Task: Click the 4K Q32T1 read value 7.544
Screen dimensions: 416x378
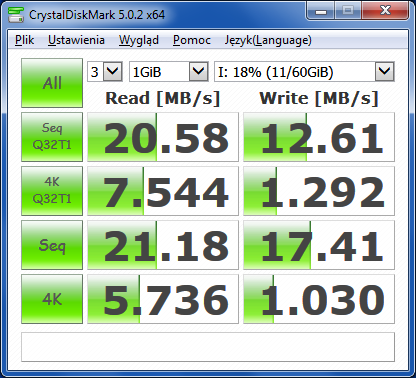Action: (163, 191)
